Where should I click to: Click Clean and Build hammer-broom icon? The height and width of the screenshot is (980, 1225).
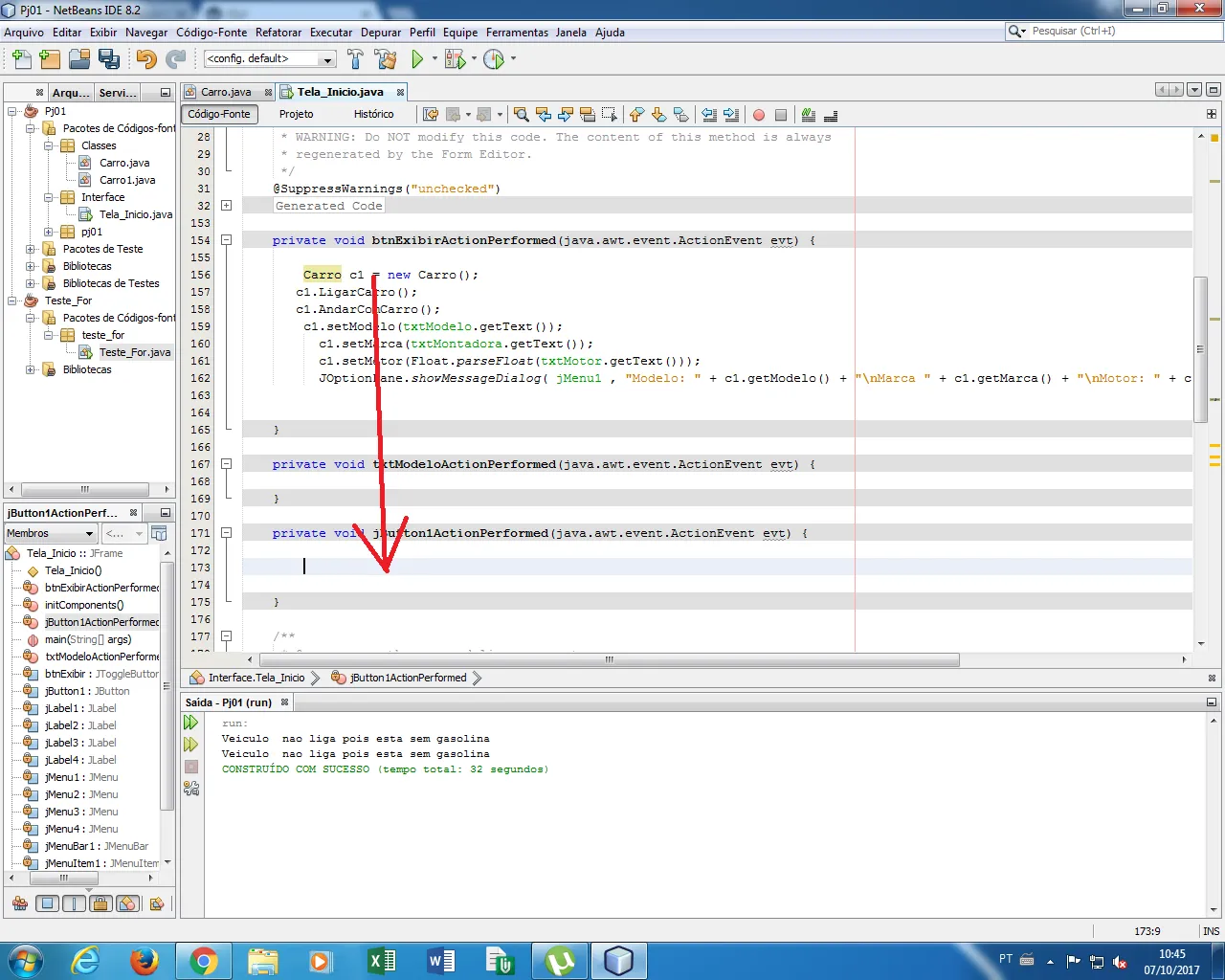pyautogui.click(x=386, y=59)
